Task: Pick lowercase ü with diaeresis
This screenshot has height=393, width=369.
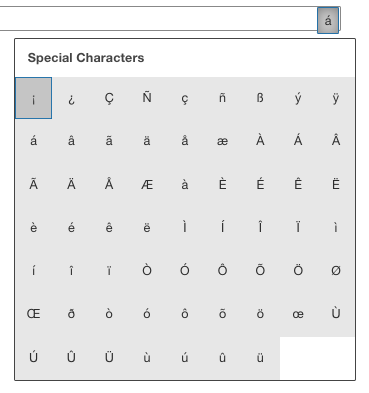Action: [260, 358]
